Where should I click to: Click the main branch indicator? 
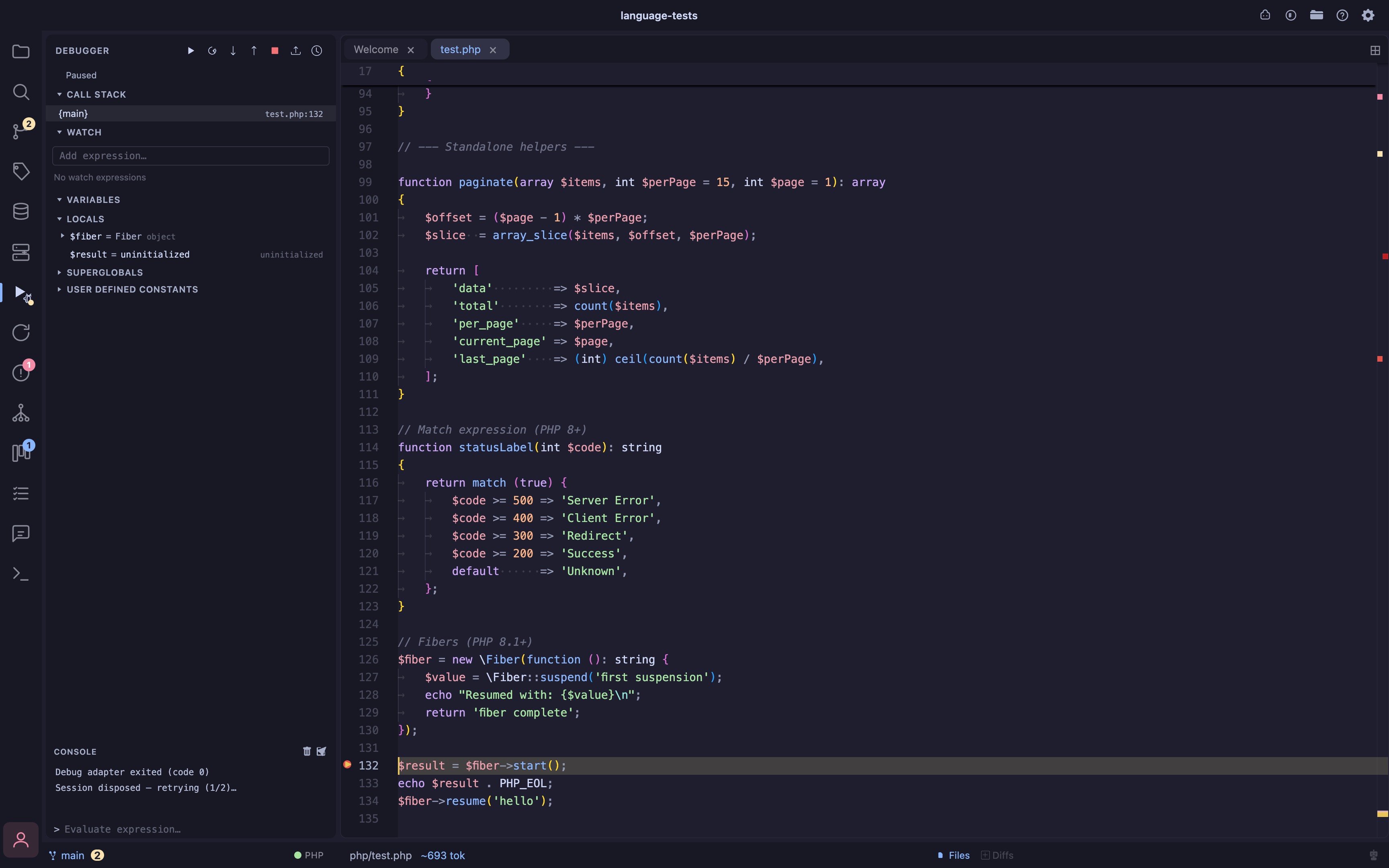pyautogui.click(x=67, y=856)
